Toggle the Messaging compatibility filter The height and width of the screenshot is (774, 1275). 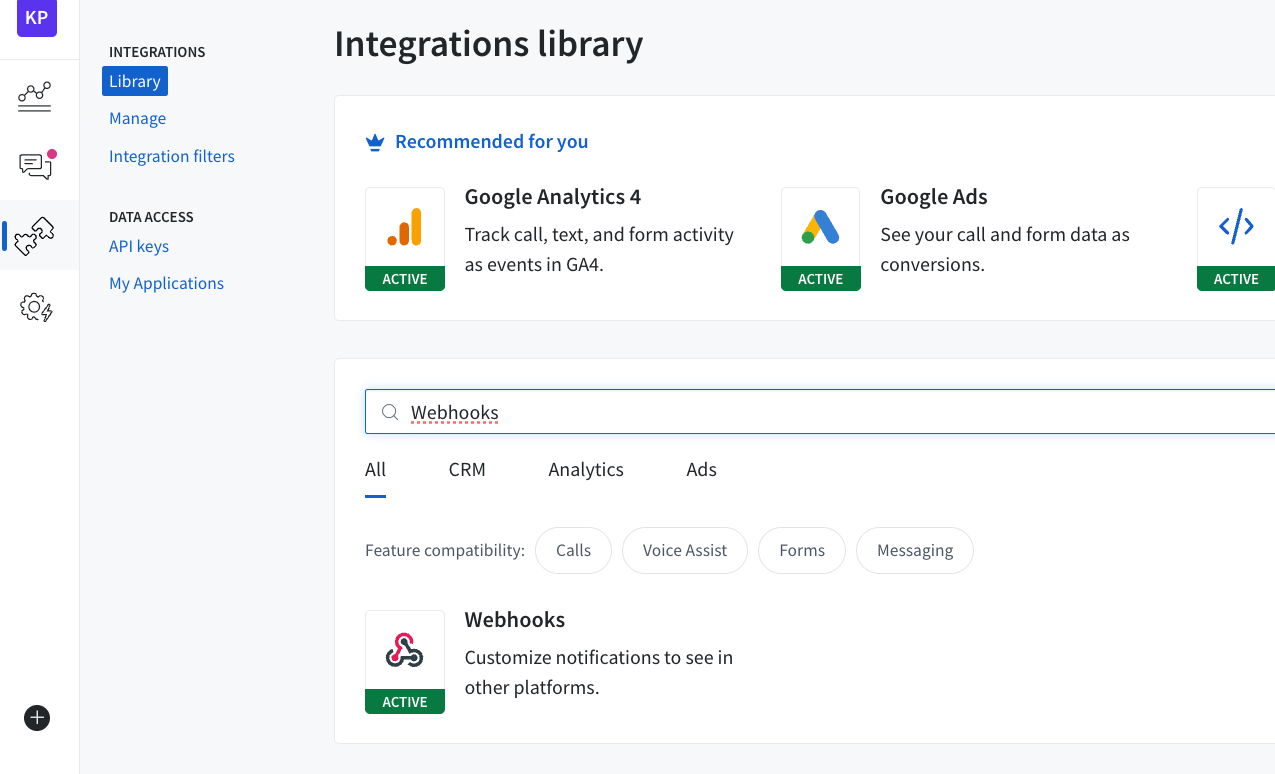pos(915,550)
